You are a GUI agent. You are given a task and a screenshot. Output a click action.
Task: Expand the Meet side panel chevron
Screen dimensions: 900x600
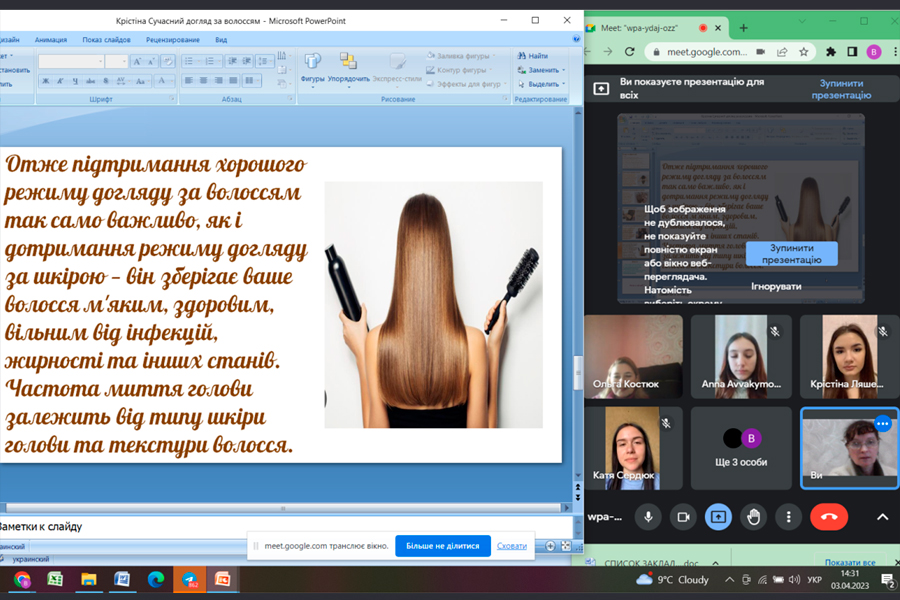point(882,517)
